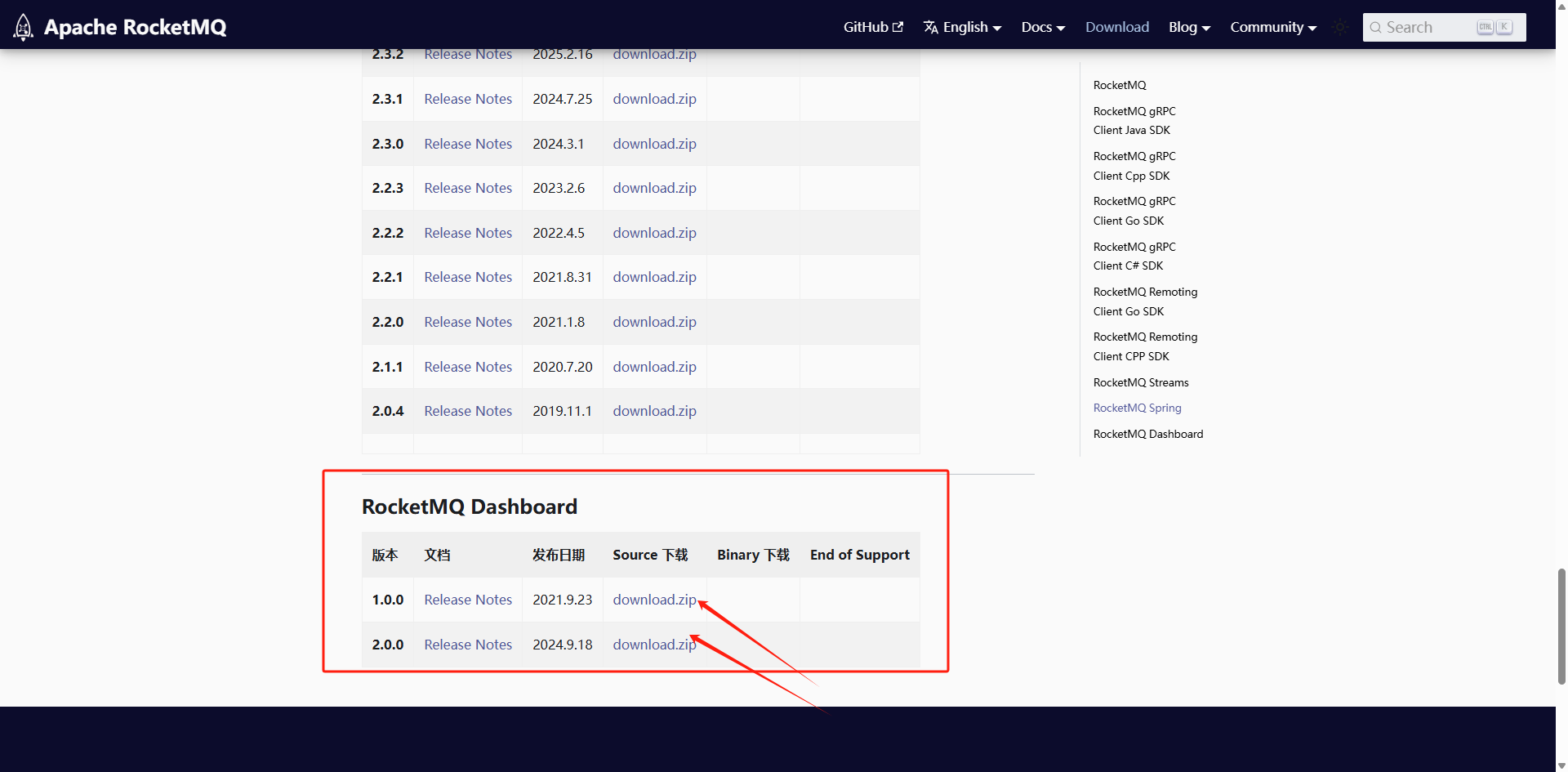The width and height of the screenshot is (1568, 772).
Task: Click the RocketMQ Dashboard heading
Action: (x=470, y=506)
